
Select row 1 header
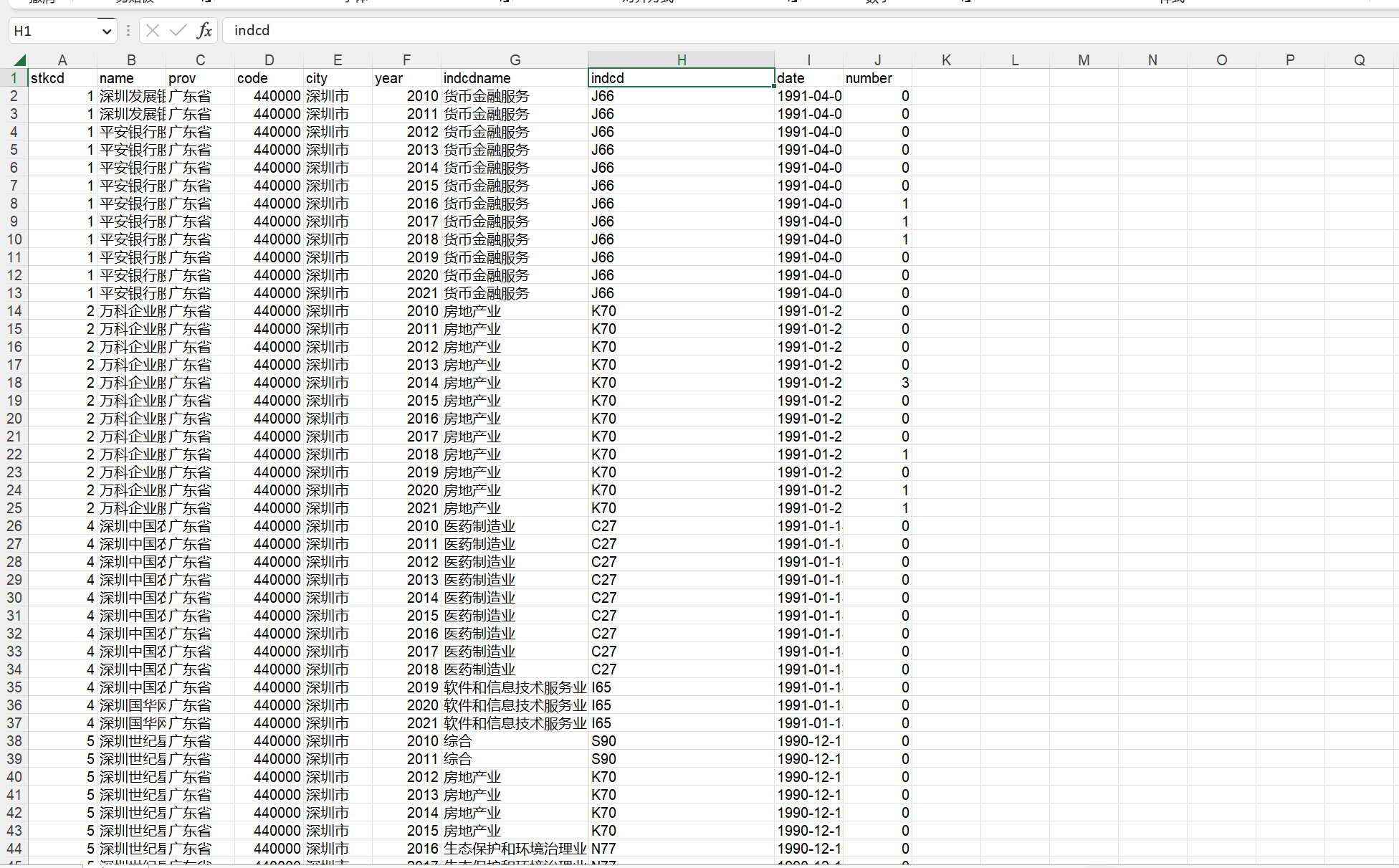click(x=14, y=78)
